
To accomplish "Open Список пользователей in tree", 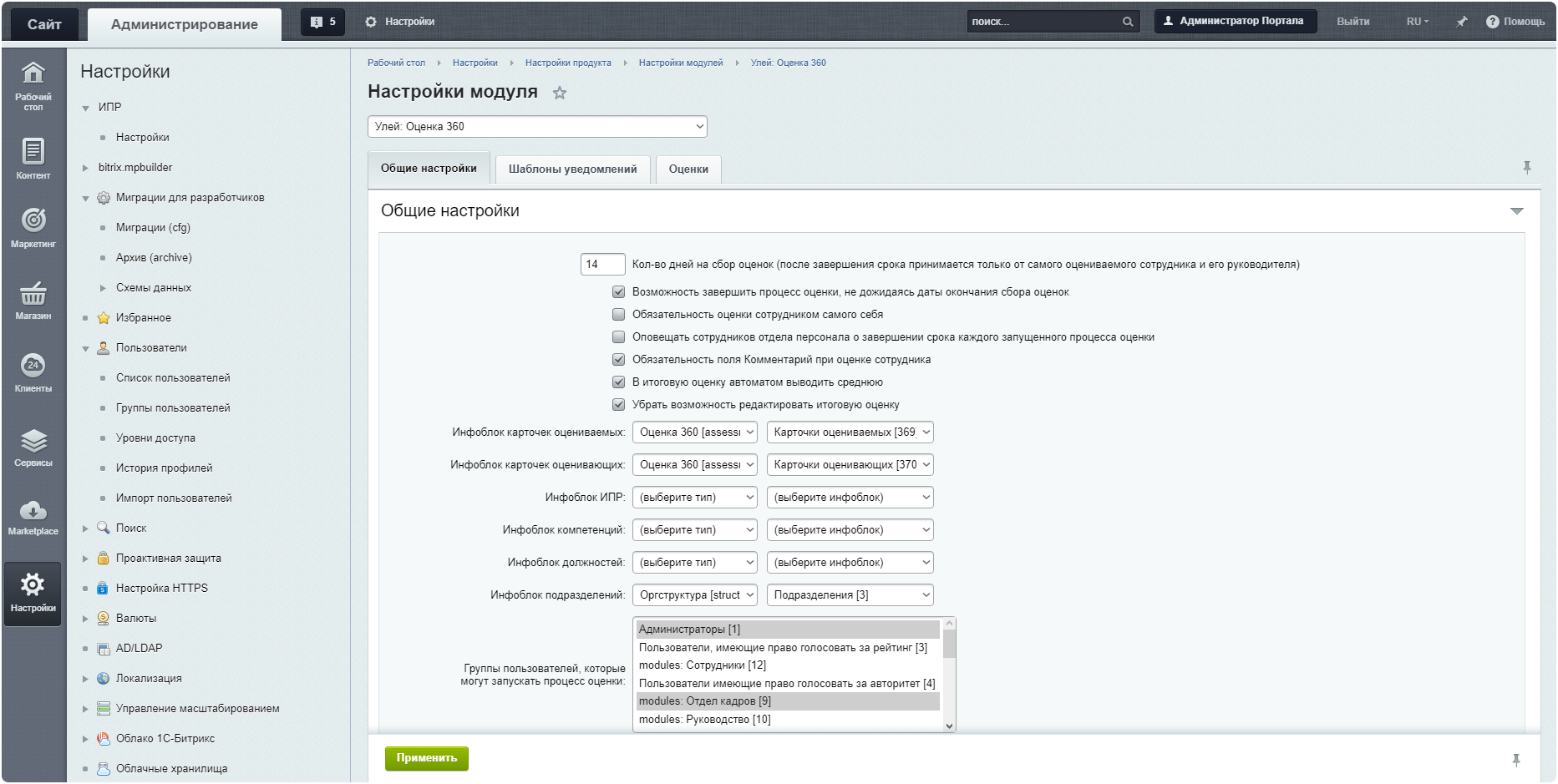I will tap(173, 378).
